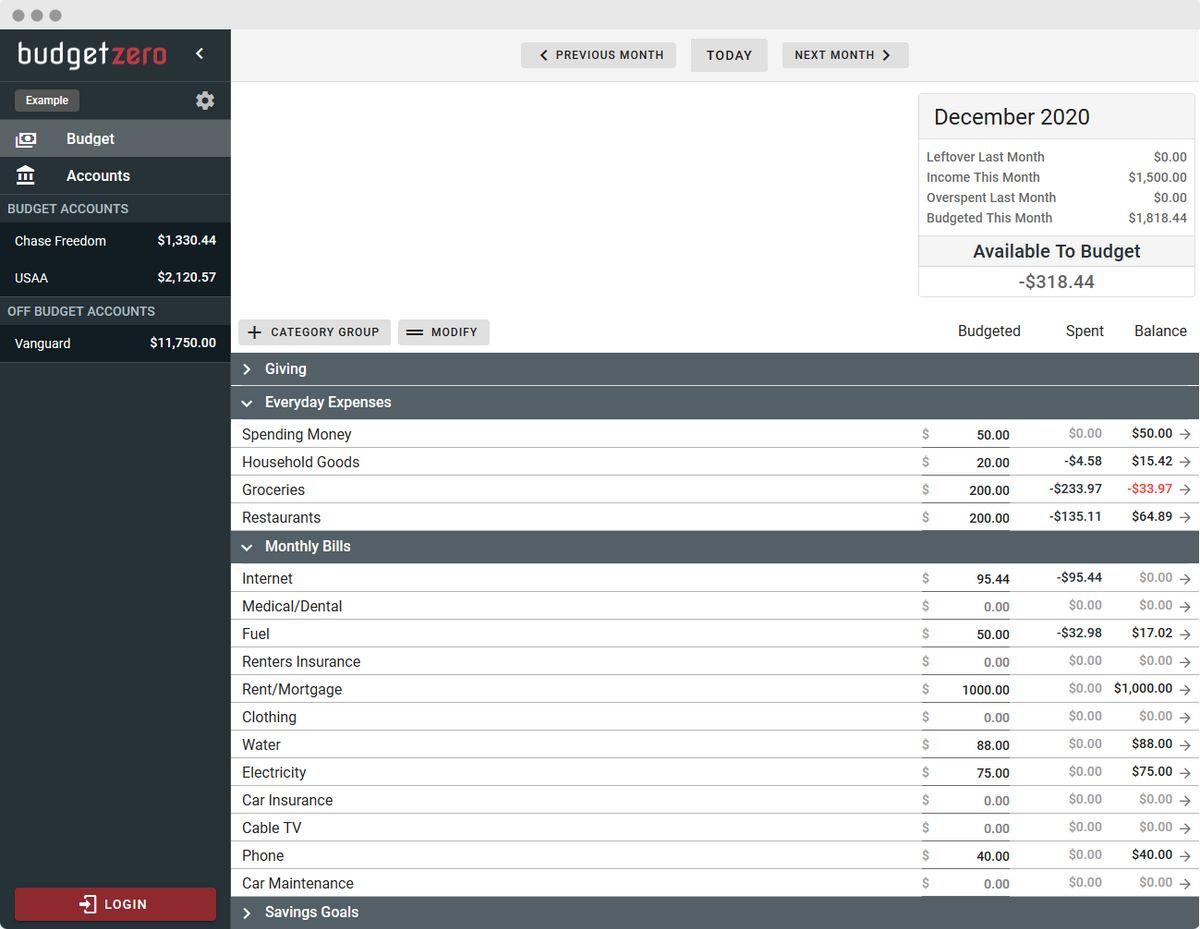Click the arrow icon in Medical/Dental row
1200x929 pixels.
[1185, 606]
